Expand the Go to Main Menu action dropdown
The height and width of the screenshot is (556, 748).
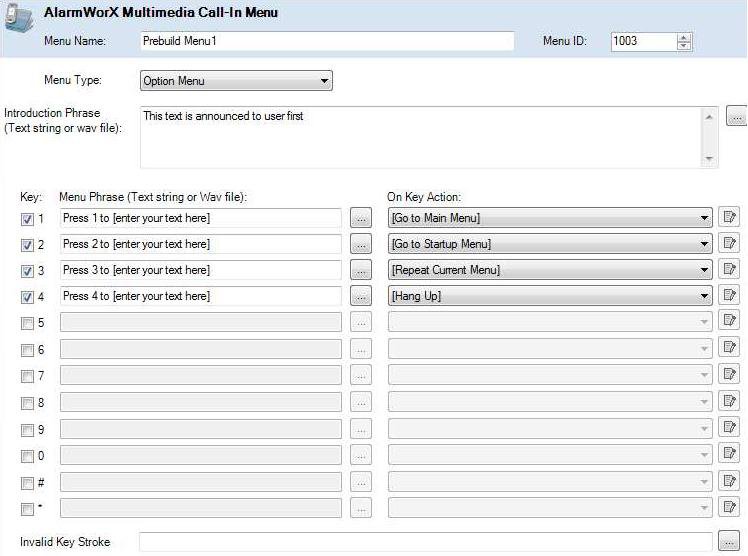point(705,217)
